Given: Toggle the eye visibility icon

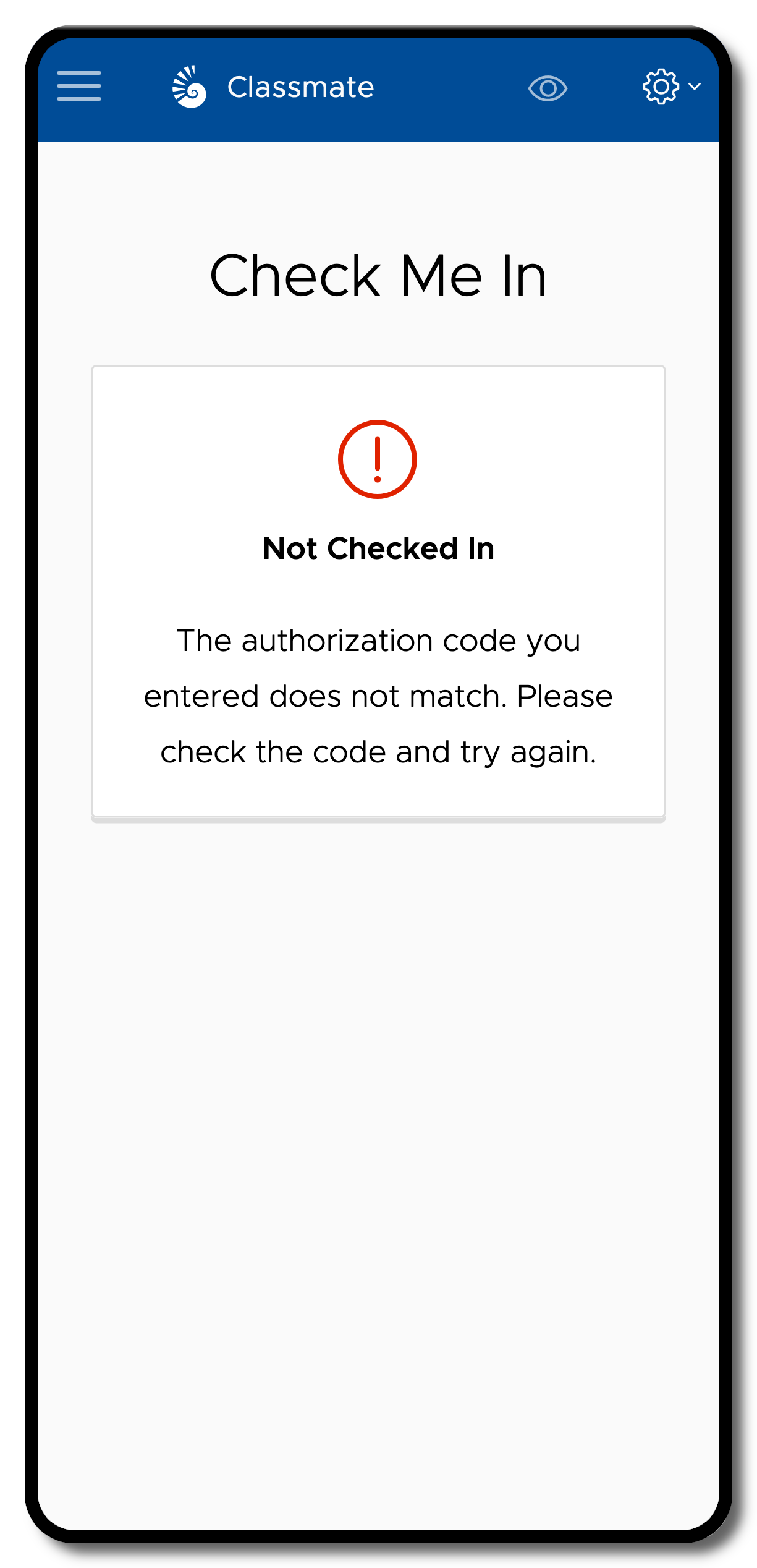Looking at the screenshot, I should (548, 88).
